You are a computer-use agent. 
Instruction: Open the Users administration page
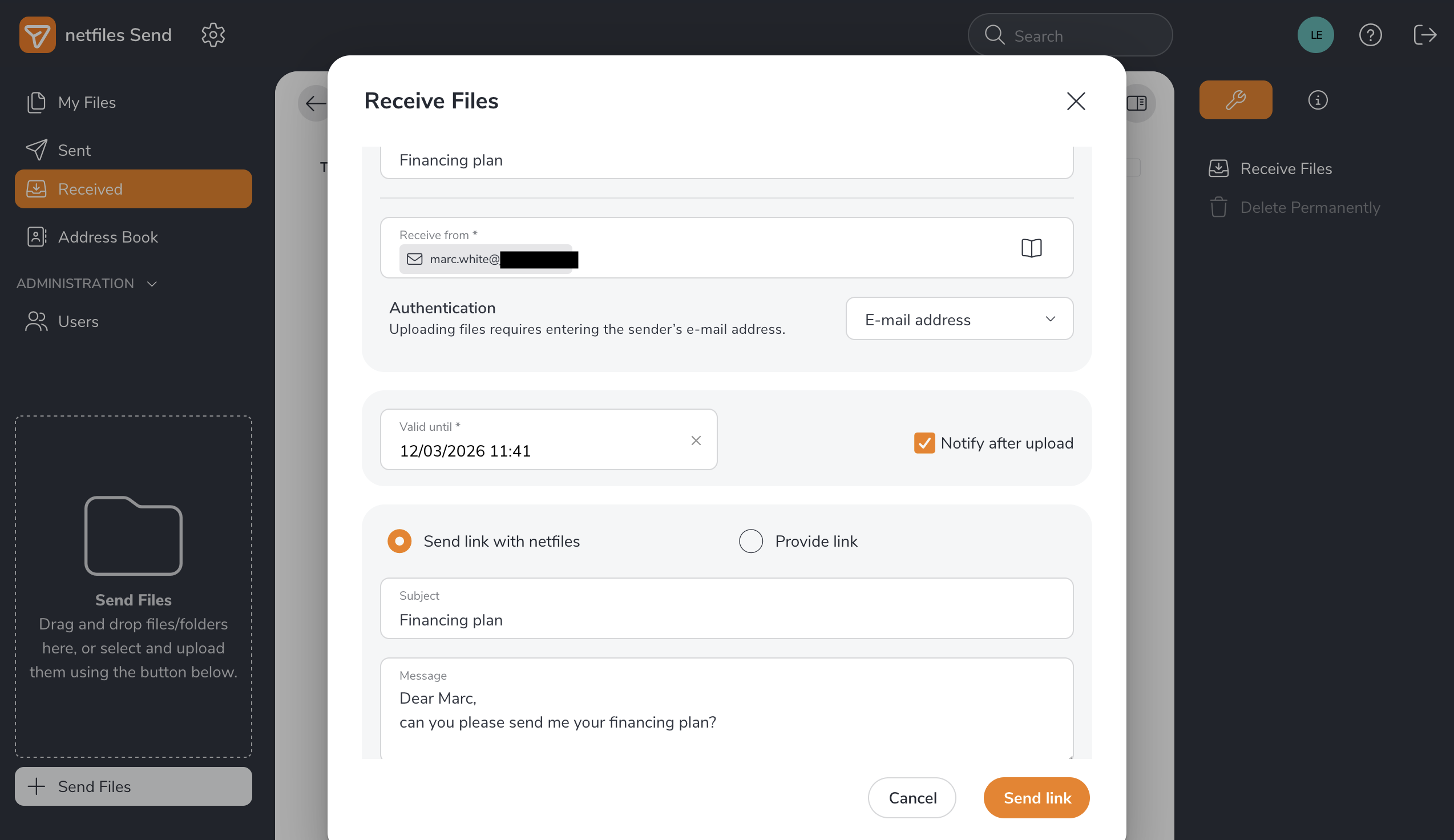78,321
